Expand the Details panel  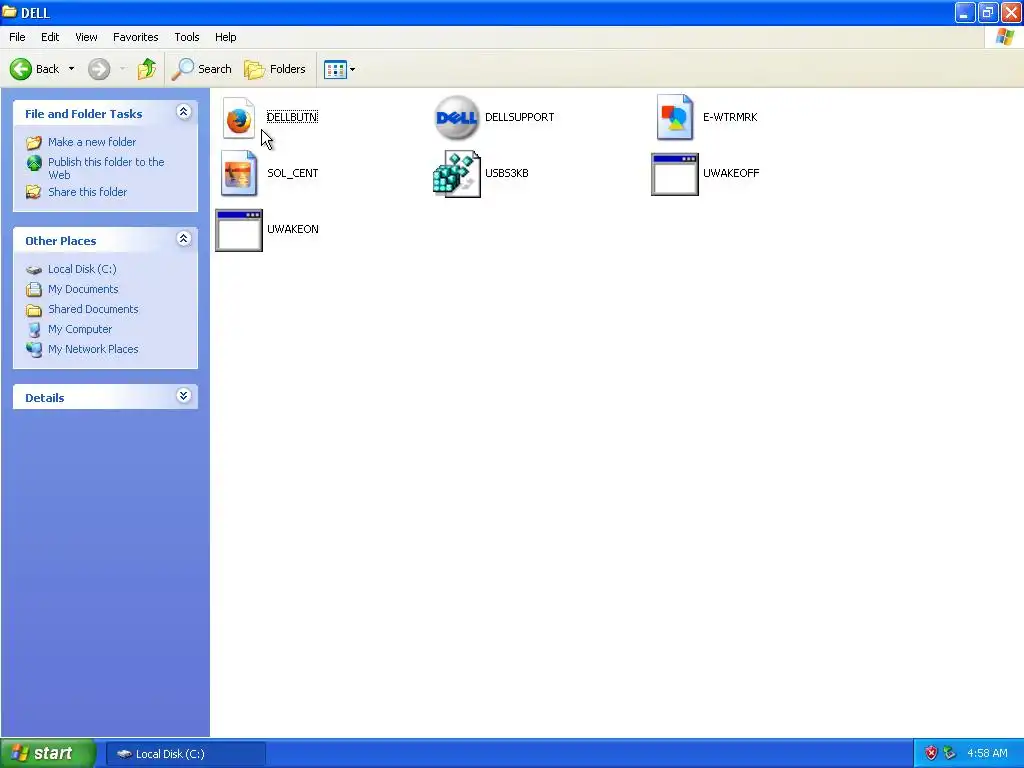(x=184, y=395)
